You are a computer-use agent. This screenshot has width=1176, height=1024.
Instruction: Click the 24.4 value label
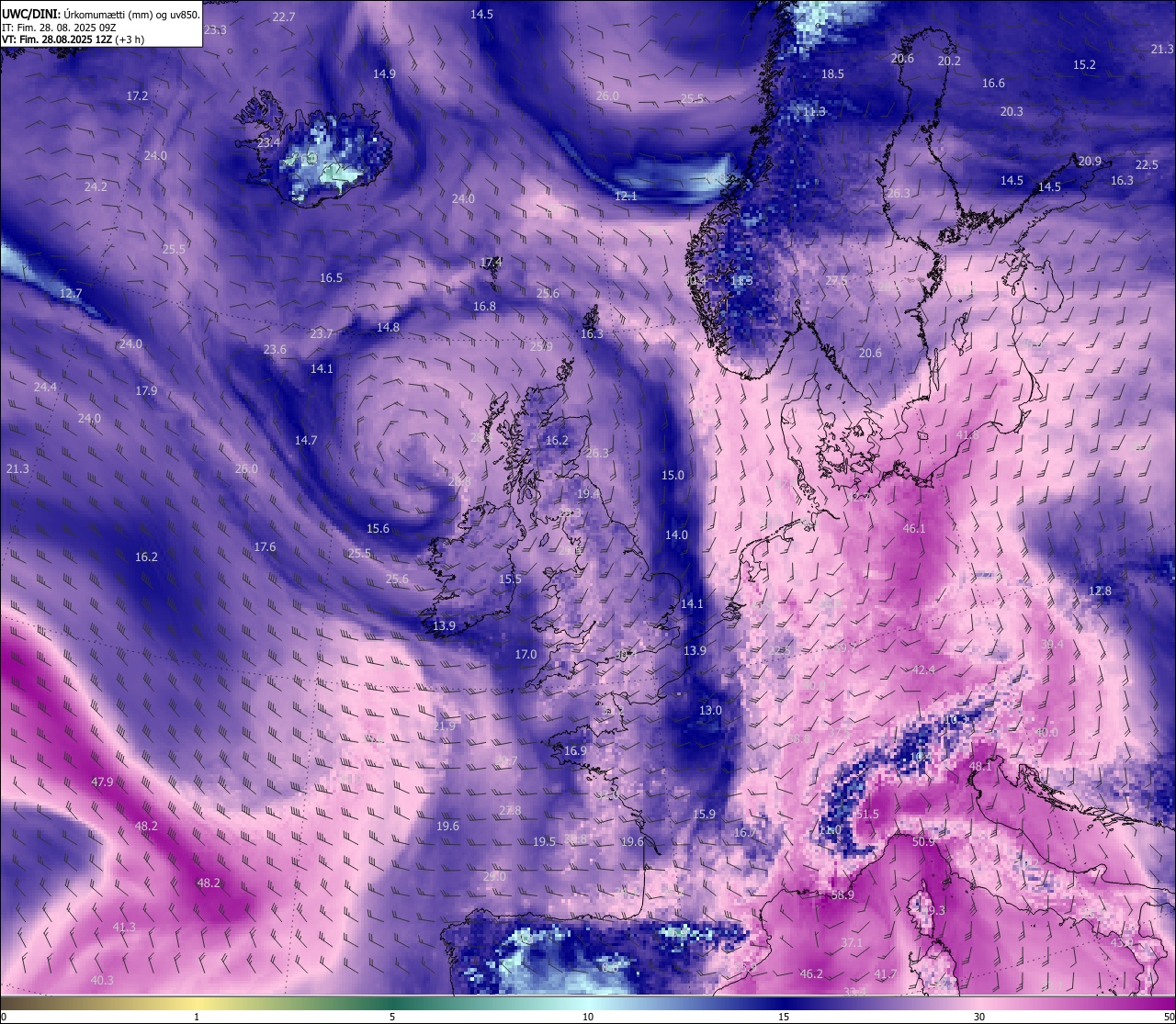45,388
